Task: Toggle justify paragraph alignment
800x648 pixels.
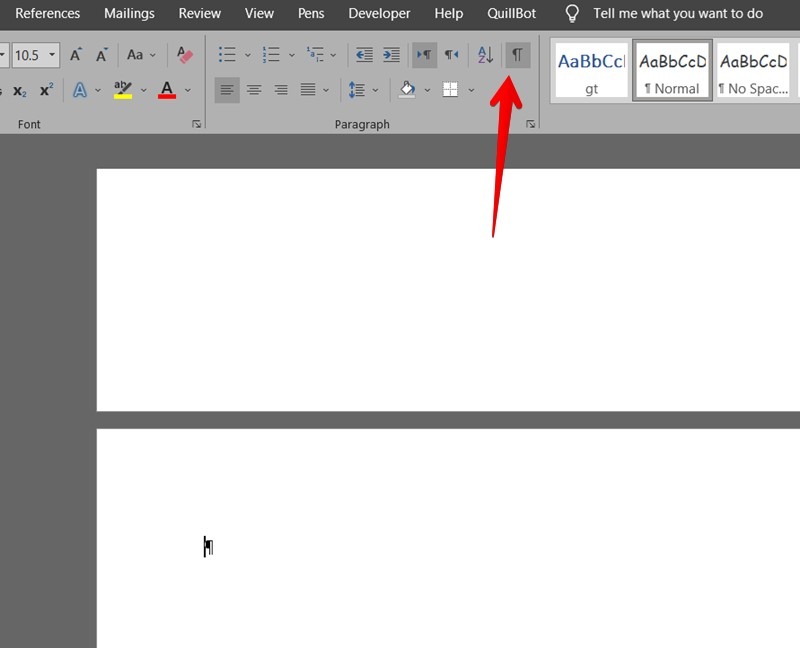Action: point(307,90)
